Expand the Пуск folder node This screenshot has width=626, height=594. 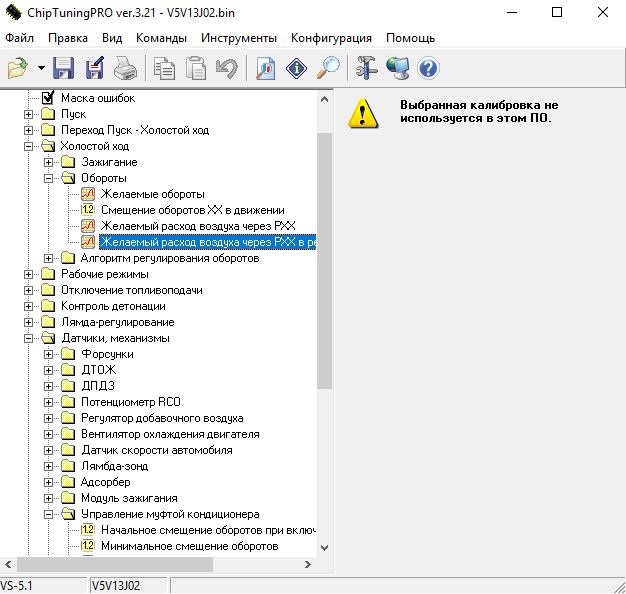(x=29, y=114)
